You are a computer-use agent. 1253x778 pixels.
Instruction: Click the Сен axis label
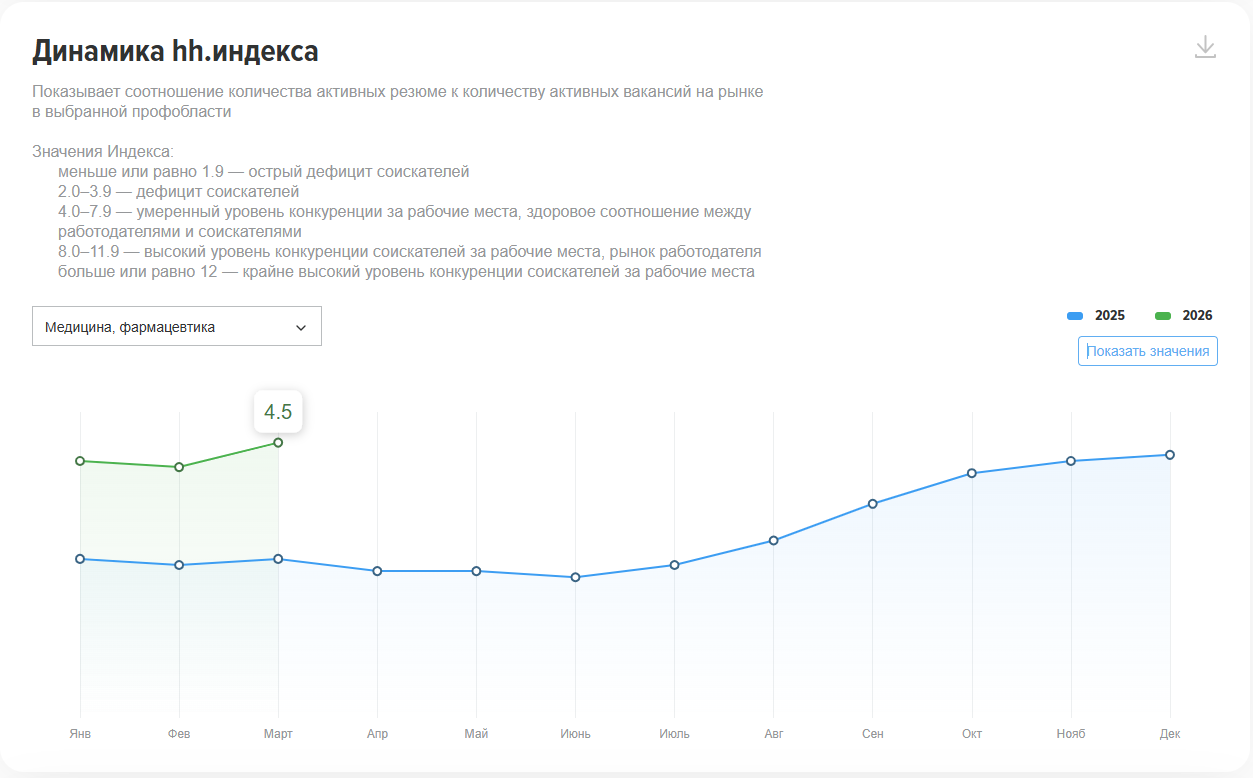click(x=872, y=734)
